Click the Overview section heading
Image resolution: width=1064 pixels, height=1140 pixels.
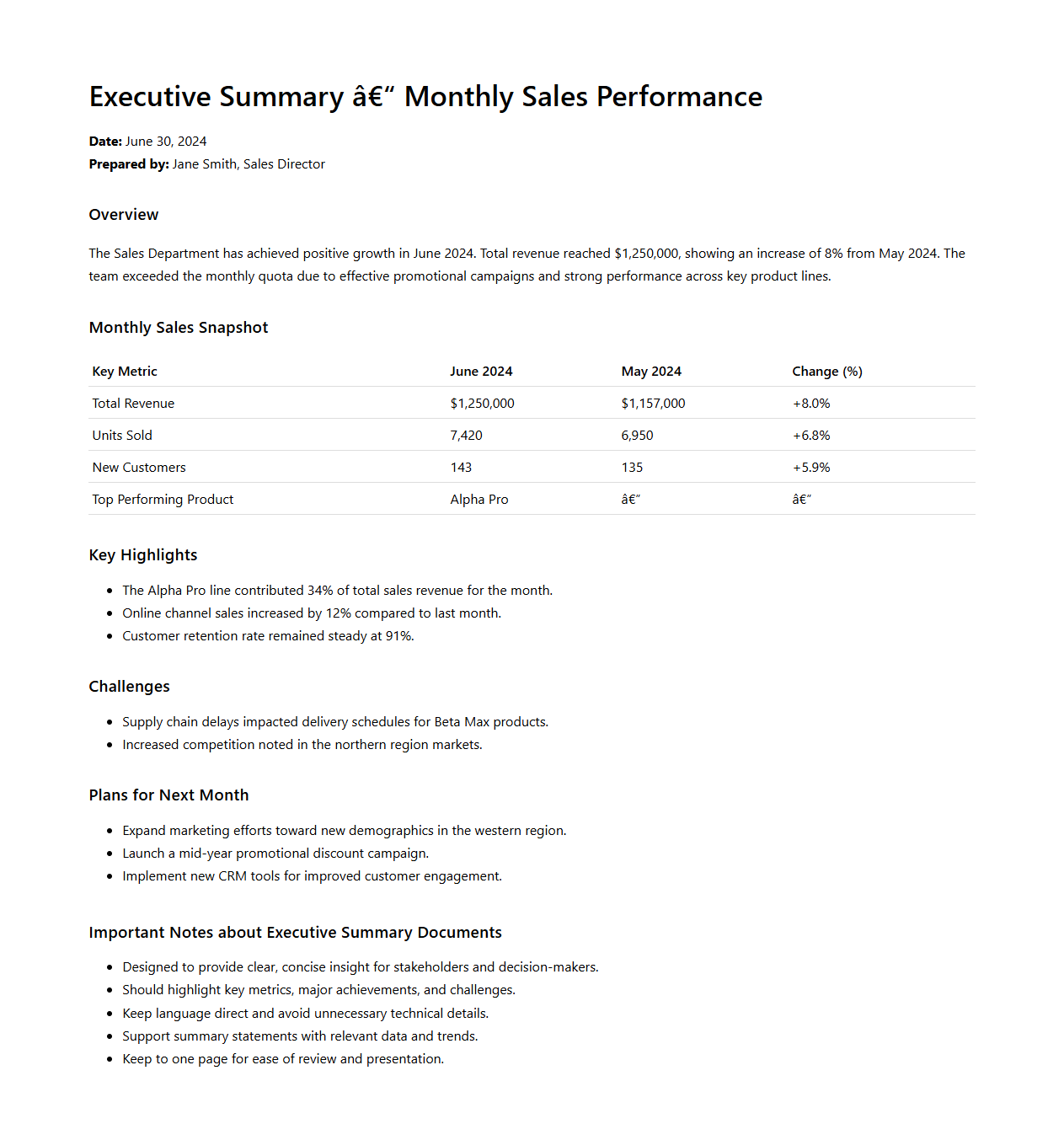coord(124,215)
